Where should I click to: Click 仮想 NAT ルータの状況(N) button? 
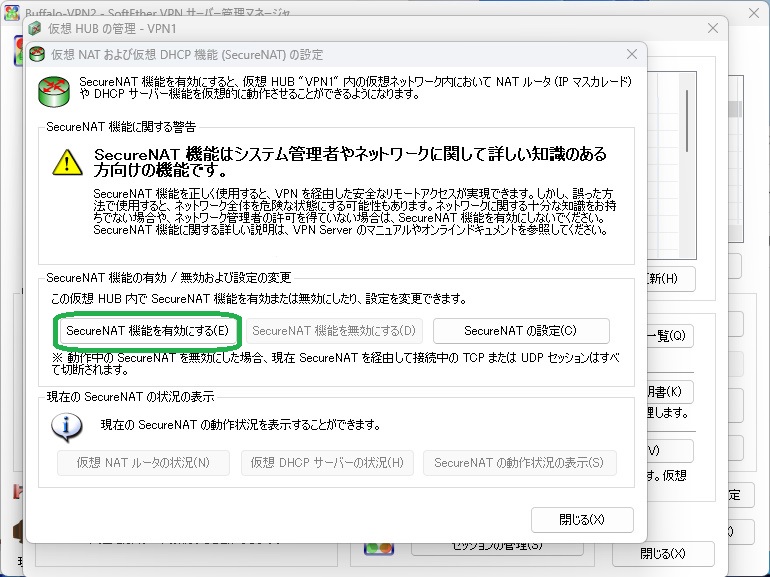143,463
